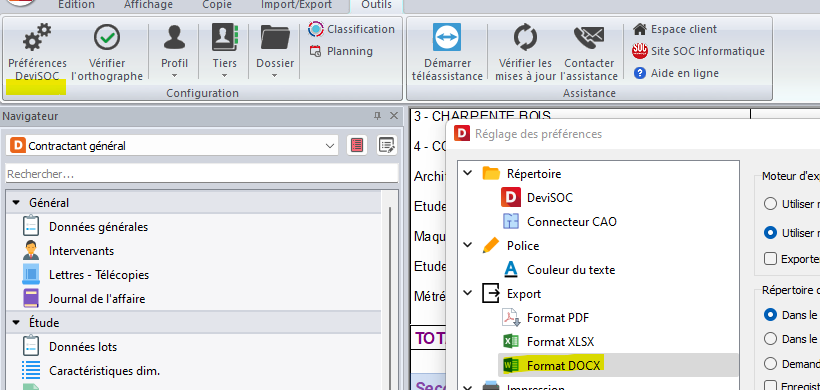Open Site SOC Informatique icon
Screen dimensions: 820x390
point(640,51)
